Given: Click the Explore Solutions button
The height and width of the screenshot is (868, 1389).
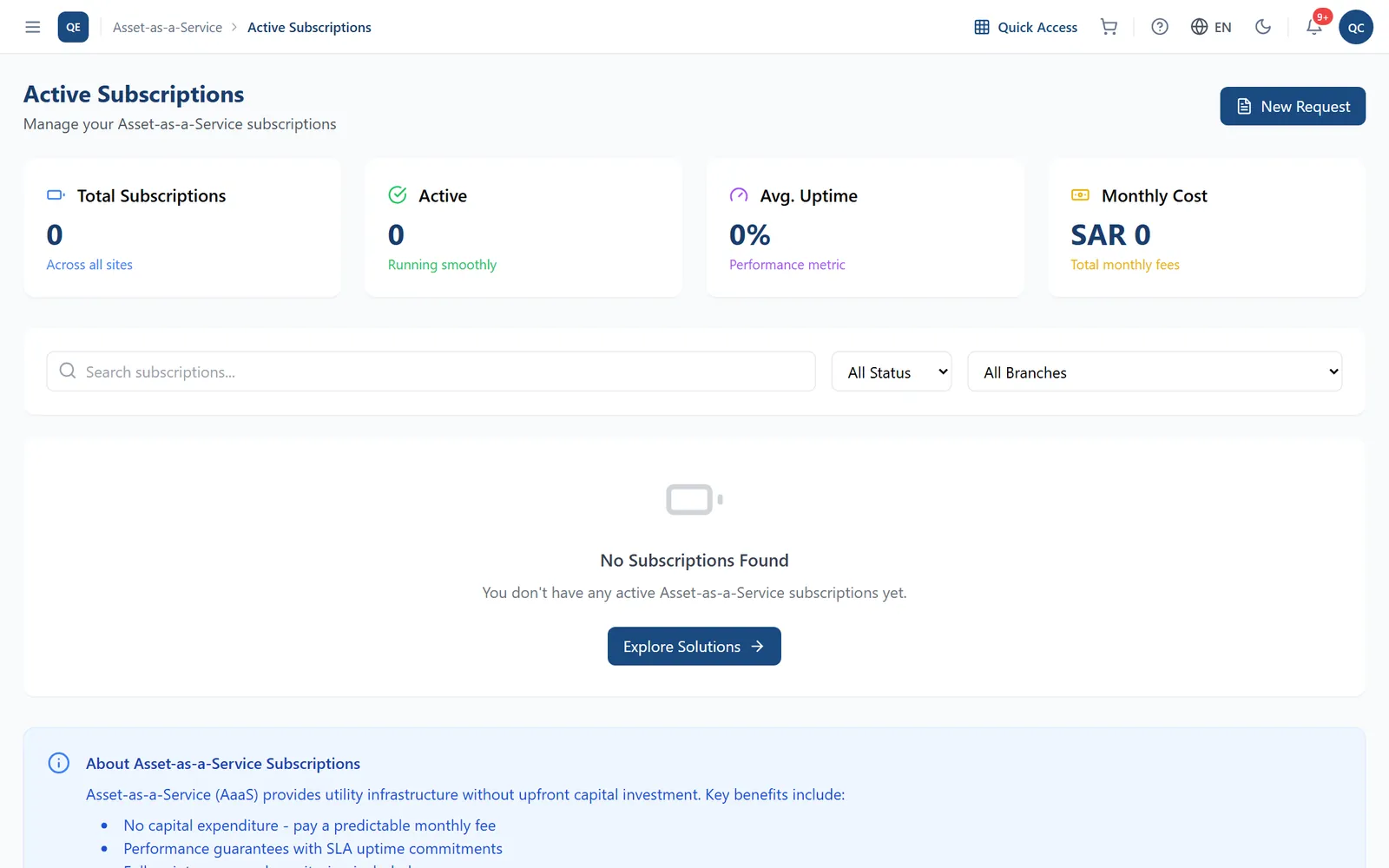Looking at the screenshot, I should 694,647.
